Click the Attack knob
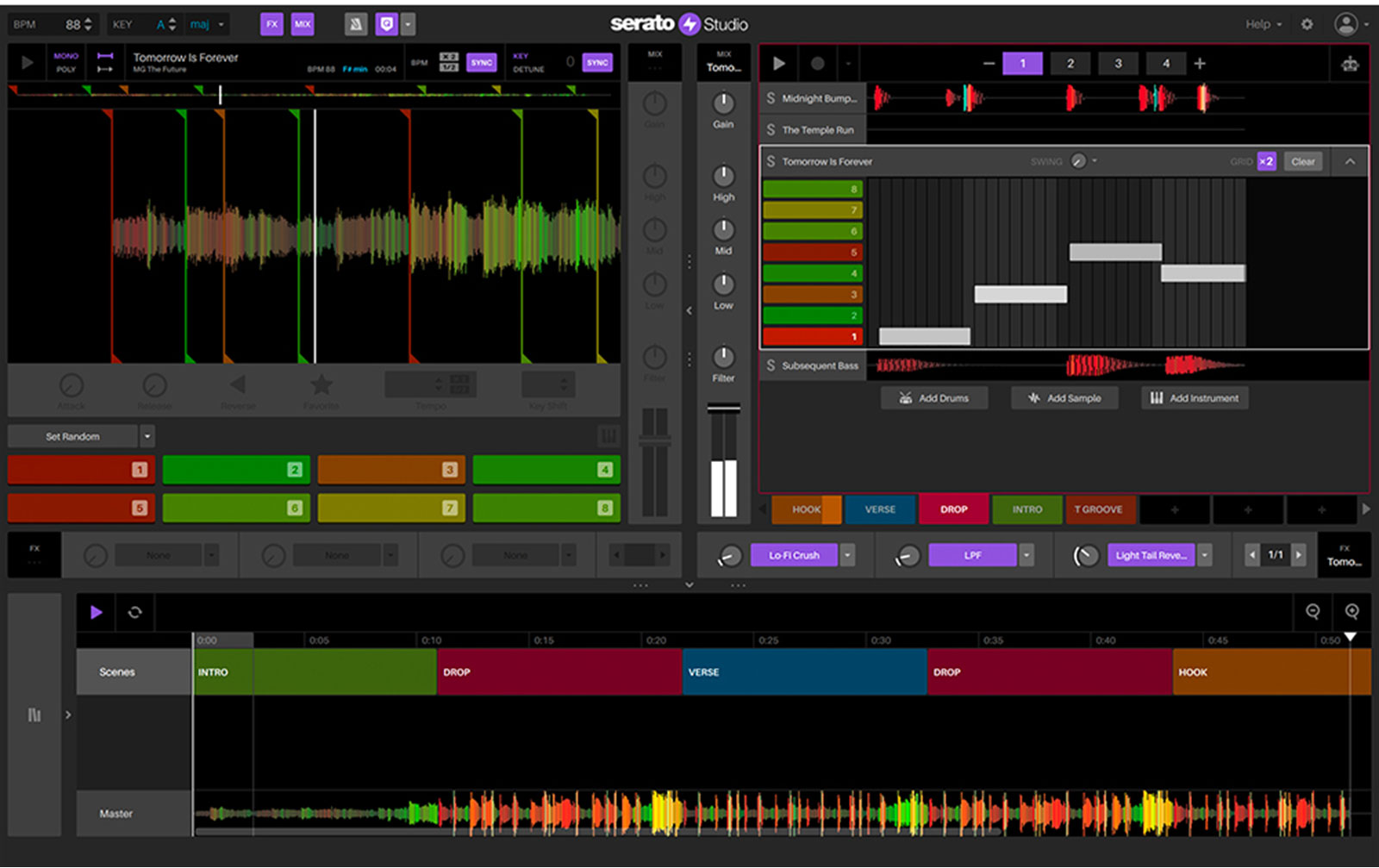 click(71, 385)
